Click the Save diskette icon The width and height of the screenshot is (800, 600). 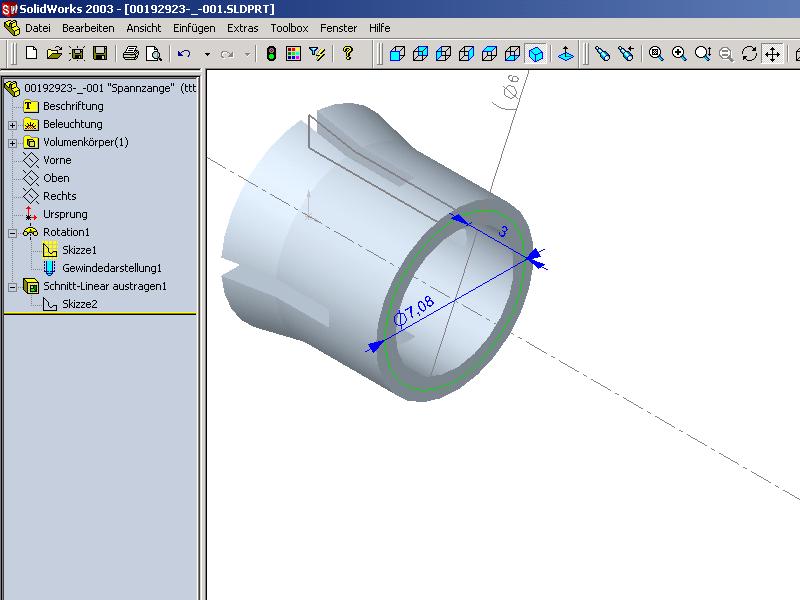point(100,53)
